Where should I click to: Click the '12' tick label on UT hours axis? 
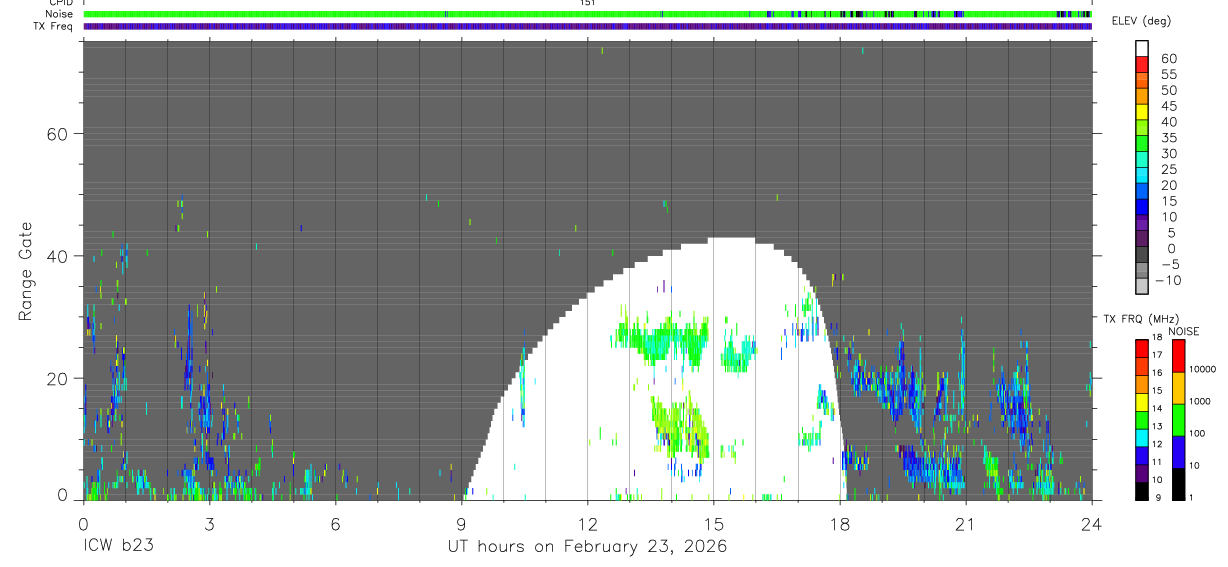pos(587,524)
